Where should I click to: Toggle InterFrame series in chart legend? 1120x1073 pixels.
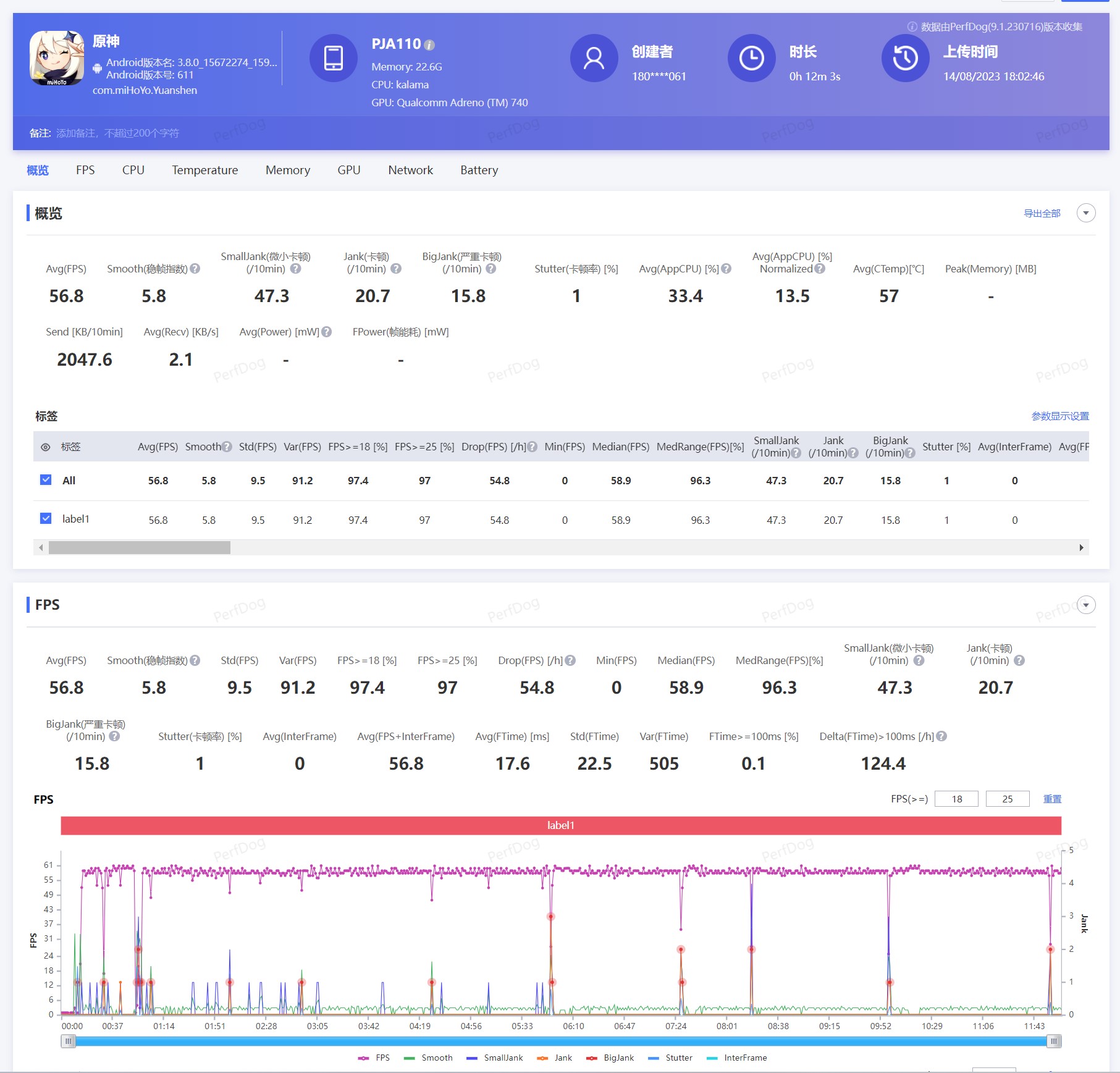737,1058
